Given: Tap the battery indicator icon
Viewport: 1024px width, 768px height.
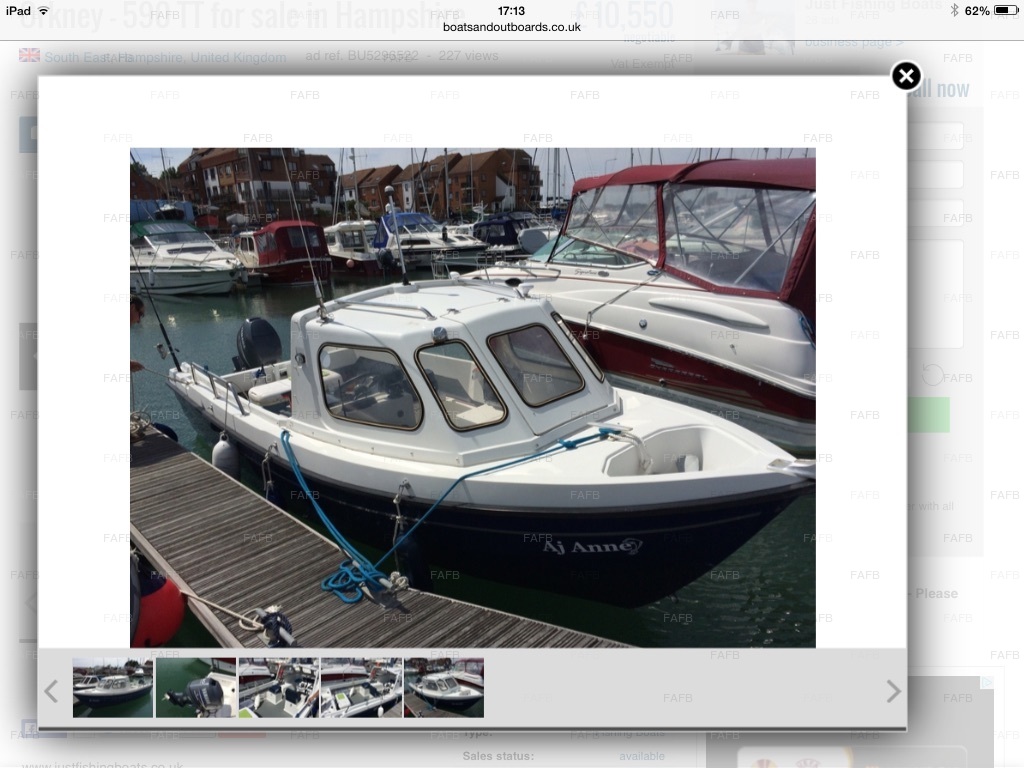Looking at the screenshot, I should (x=1005, y=11).
